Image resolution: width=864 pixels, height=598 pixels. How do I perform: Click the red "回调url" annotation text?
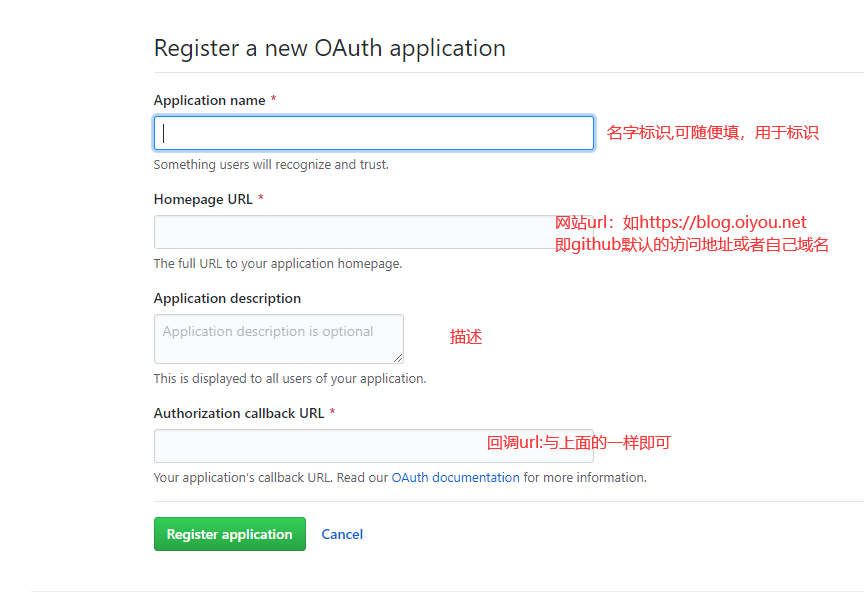[578, 442]
